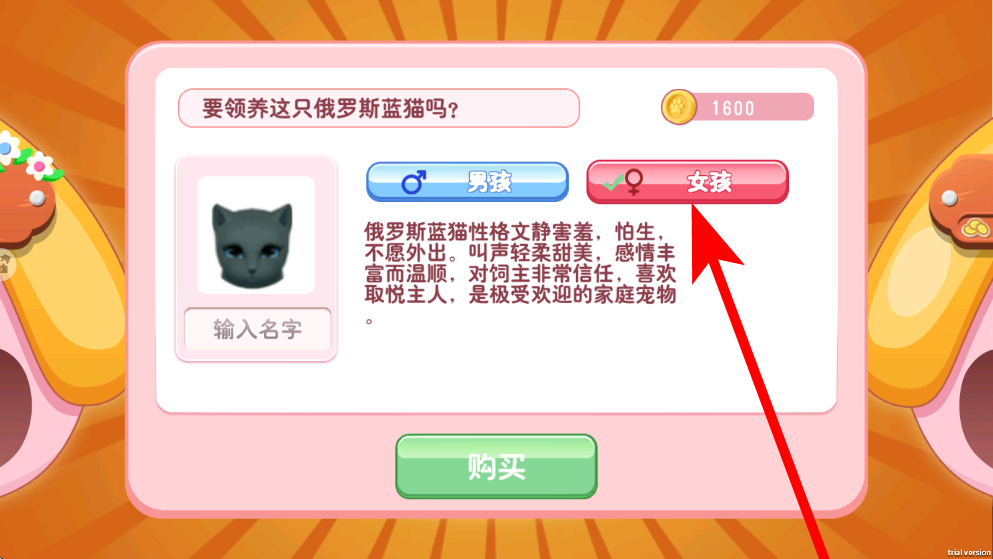
Task: Click the blue male symbol icon
Action: click(x=414, y=182)
